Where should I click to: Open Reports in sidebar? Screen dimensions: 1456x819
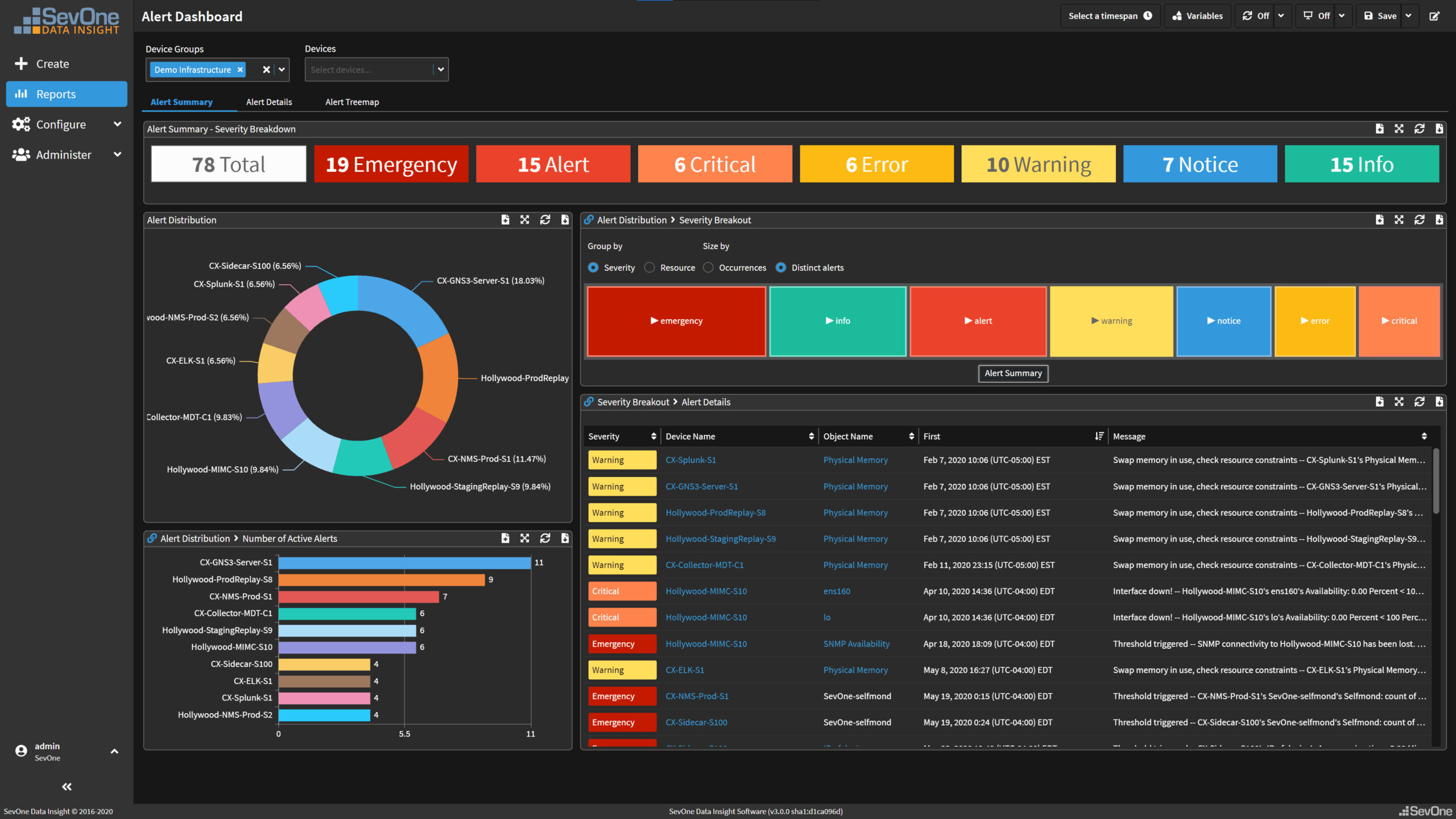(67, 94)
